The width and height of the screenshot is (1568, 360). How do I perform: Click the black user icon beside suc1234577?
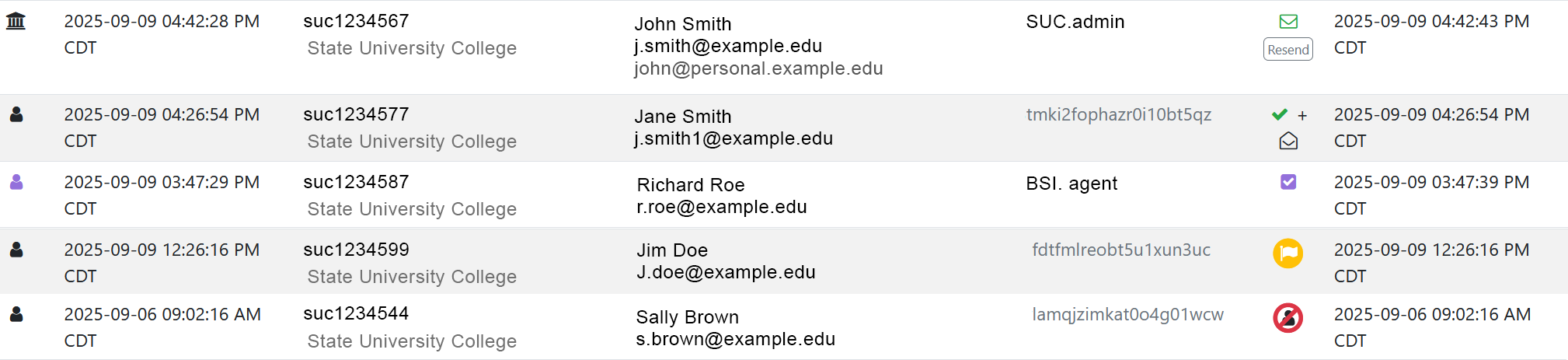(16, 115)
